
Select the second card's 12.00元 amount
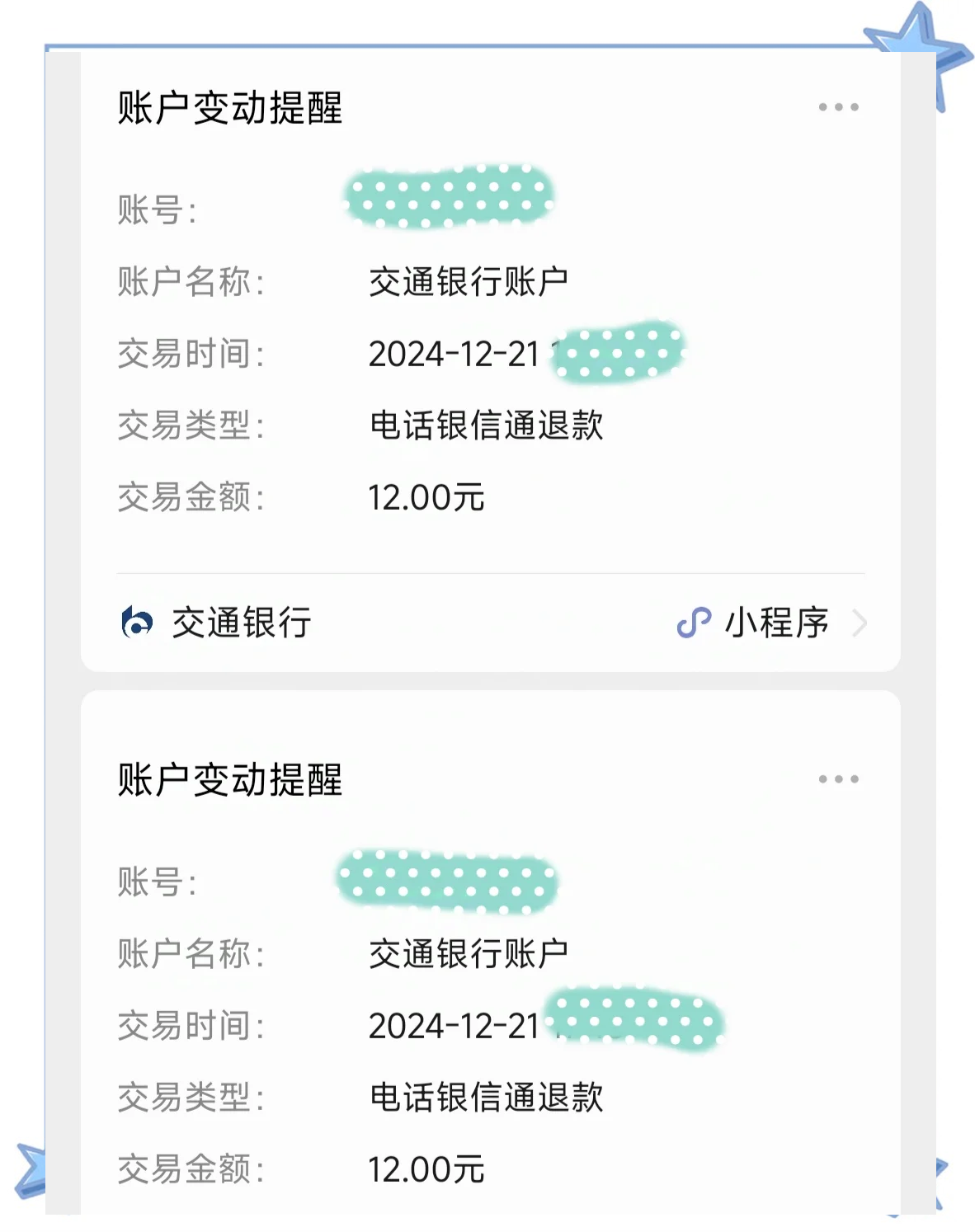coord(426,1169)
